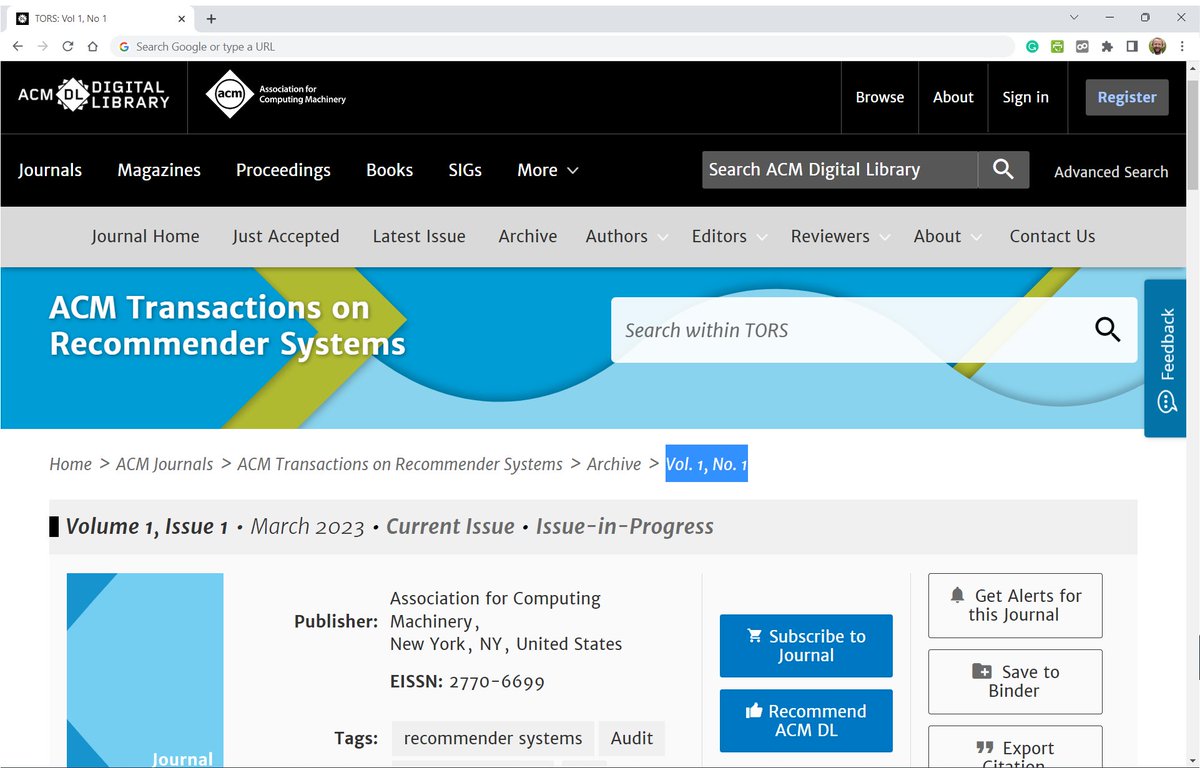The height and width of the screenshot is (768, 1200).
Task: Click the Register button
Action: pyautogui.click(x=1126, y=97)
